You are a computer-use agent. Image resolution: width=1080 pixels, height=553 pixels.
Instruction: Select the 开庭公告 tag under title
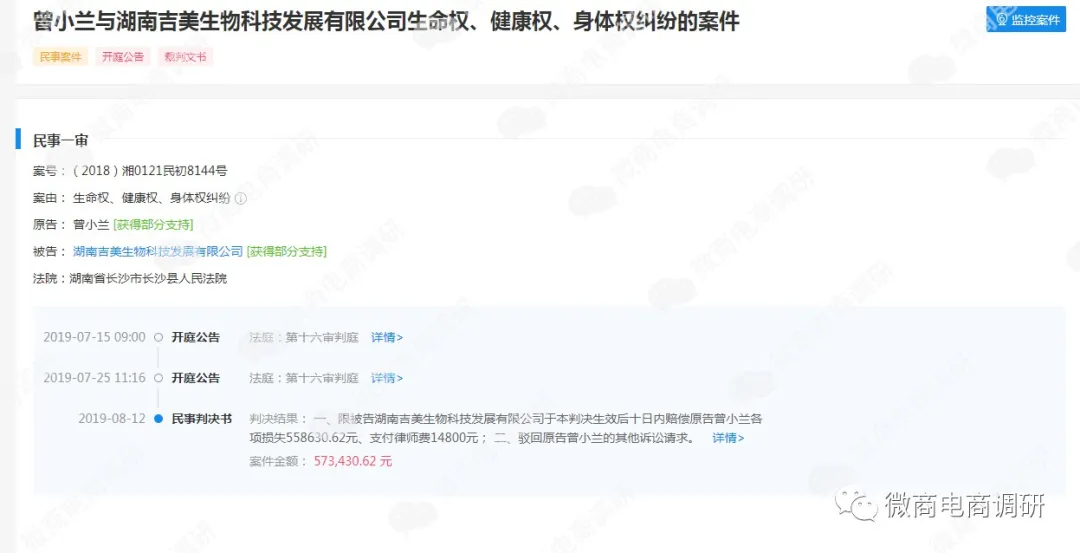(x=123, y=57)
